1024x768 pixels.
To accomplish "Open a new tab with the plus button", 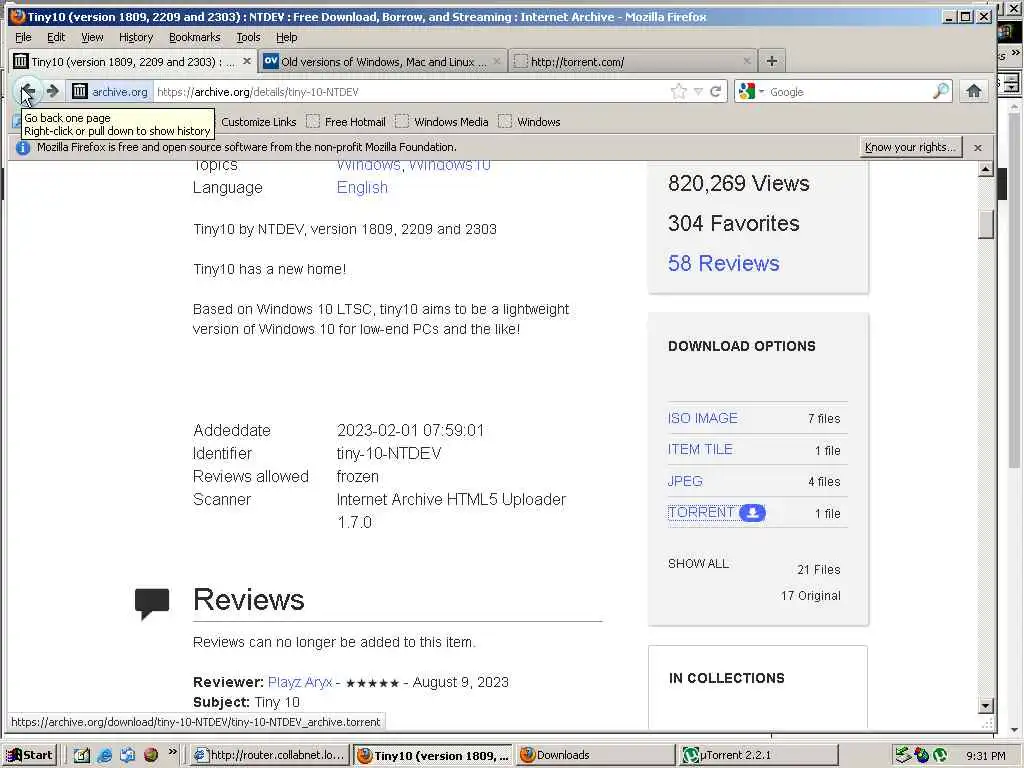I will 771,61.
